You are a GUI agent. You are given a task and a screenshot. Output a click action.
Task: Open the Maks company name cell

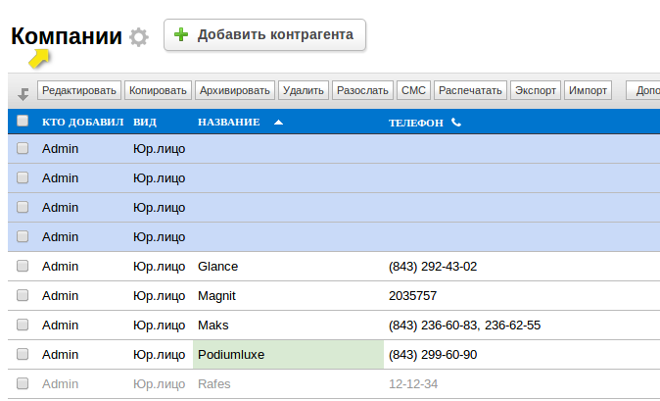(x=213, y=325)
